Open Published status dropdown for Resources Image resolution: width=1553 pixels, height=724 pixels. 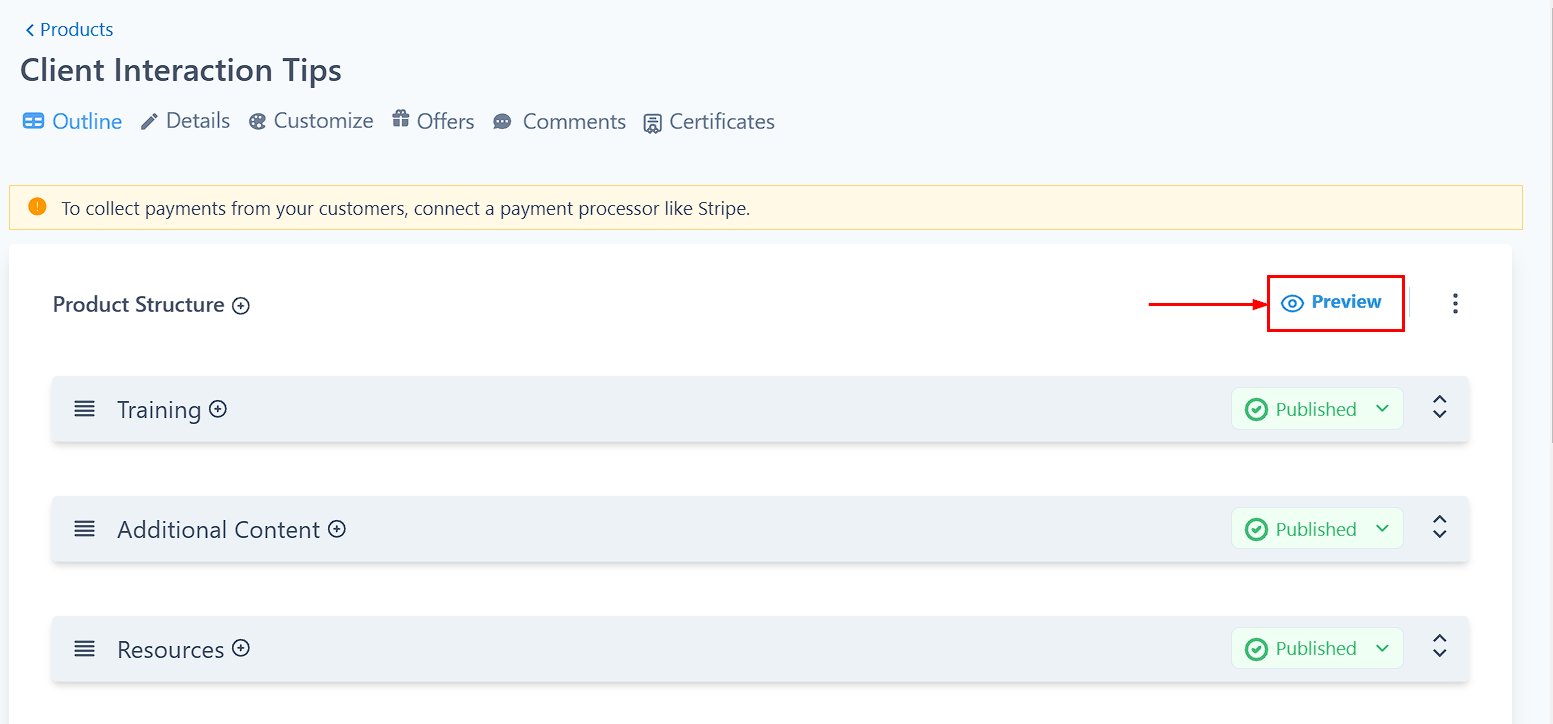click(1317, 648)
